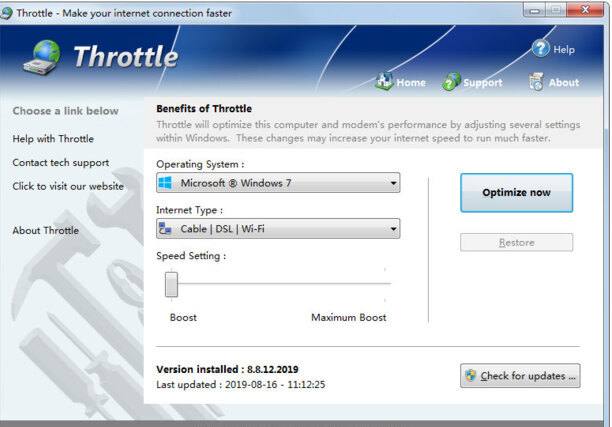Expand the Internet Type dropdown arrow
Image resolution: width=612 pixels, height=427 pixels.
[393, 229]
